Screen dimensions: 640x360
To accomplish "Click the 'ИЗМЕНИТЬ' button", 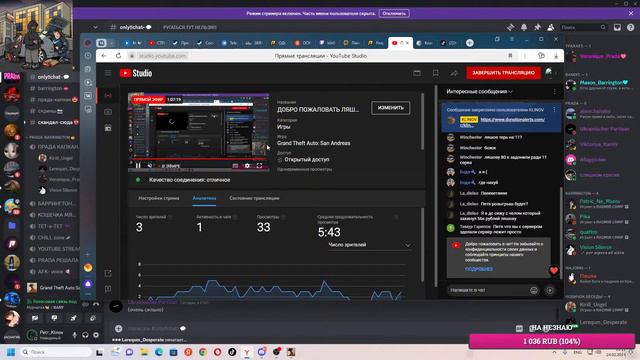I will point(391,108).
